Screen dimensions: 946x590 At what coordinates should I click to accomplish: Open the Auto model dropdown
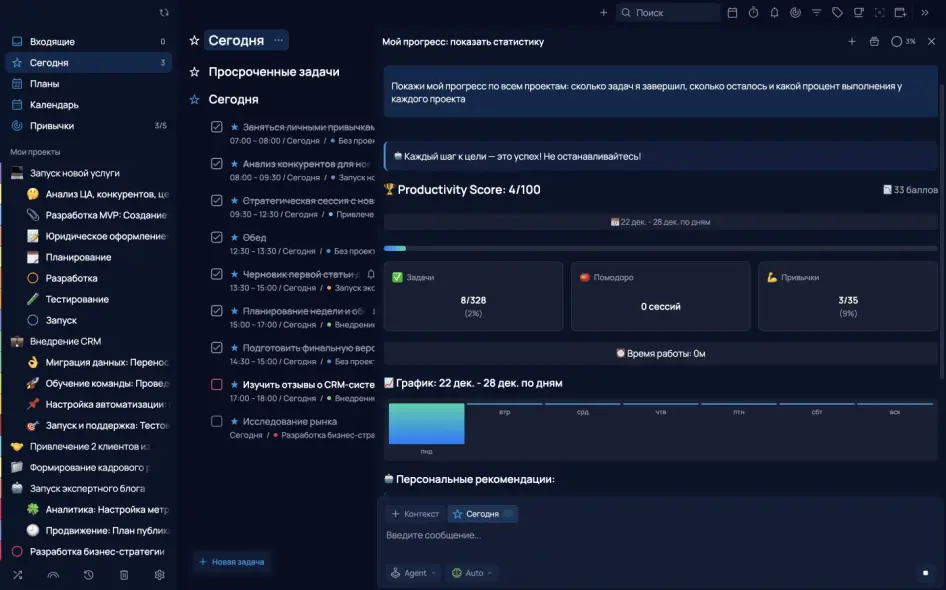[472, 573]
